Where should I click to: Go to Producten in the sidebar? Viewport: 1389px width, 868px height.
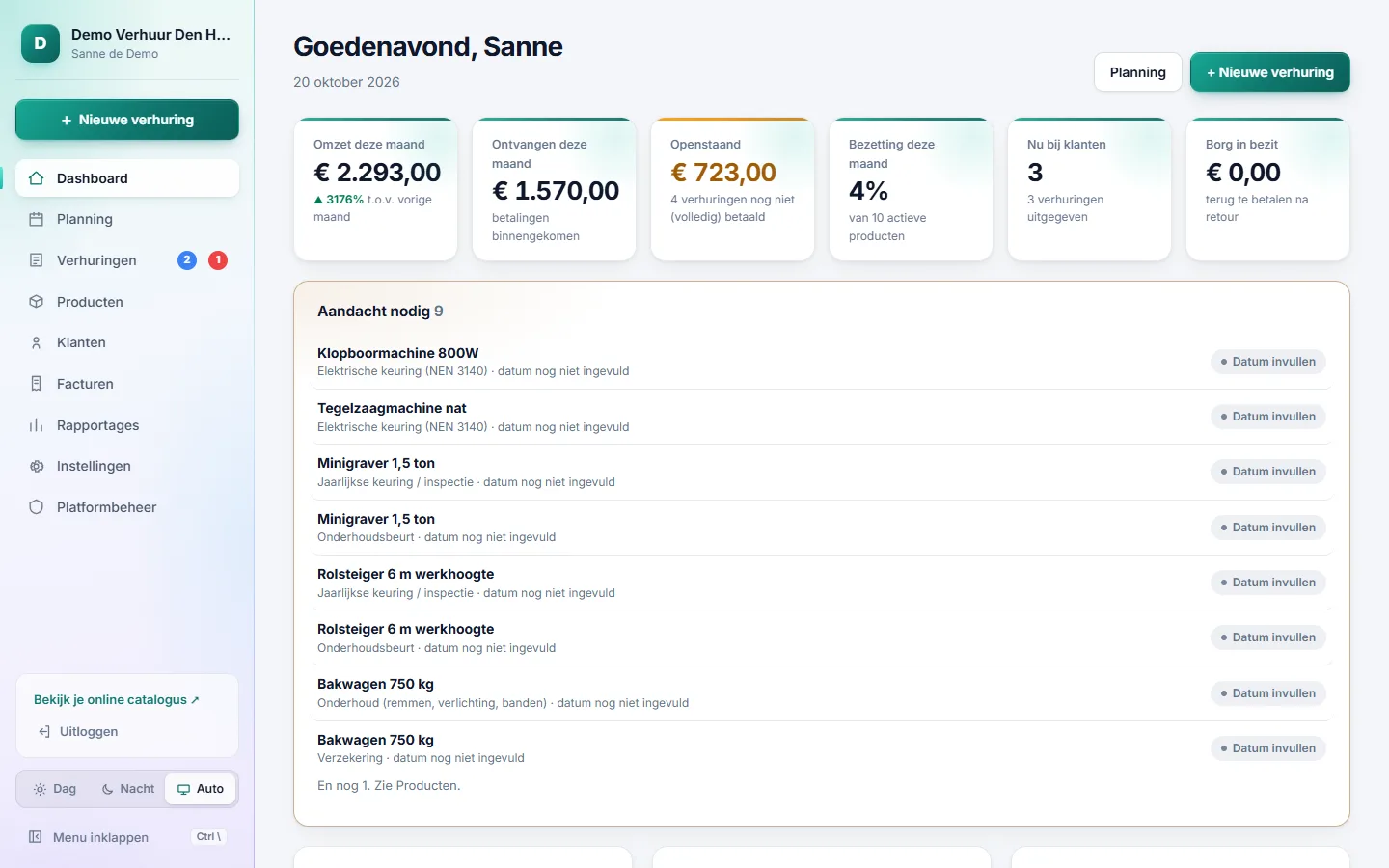click(x=127, y=302)
